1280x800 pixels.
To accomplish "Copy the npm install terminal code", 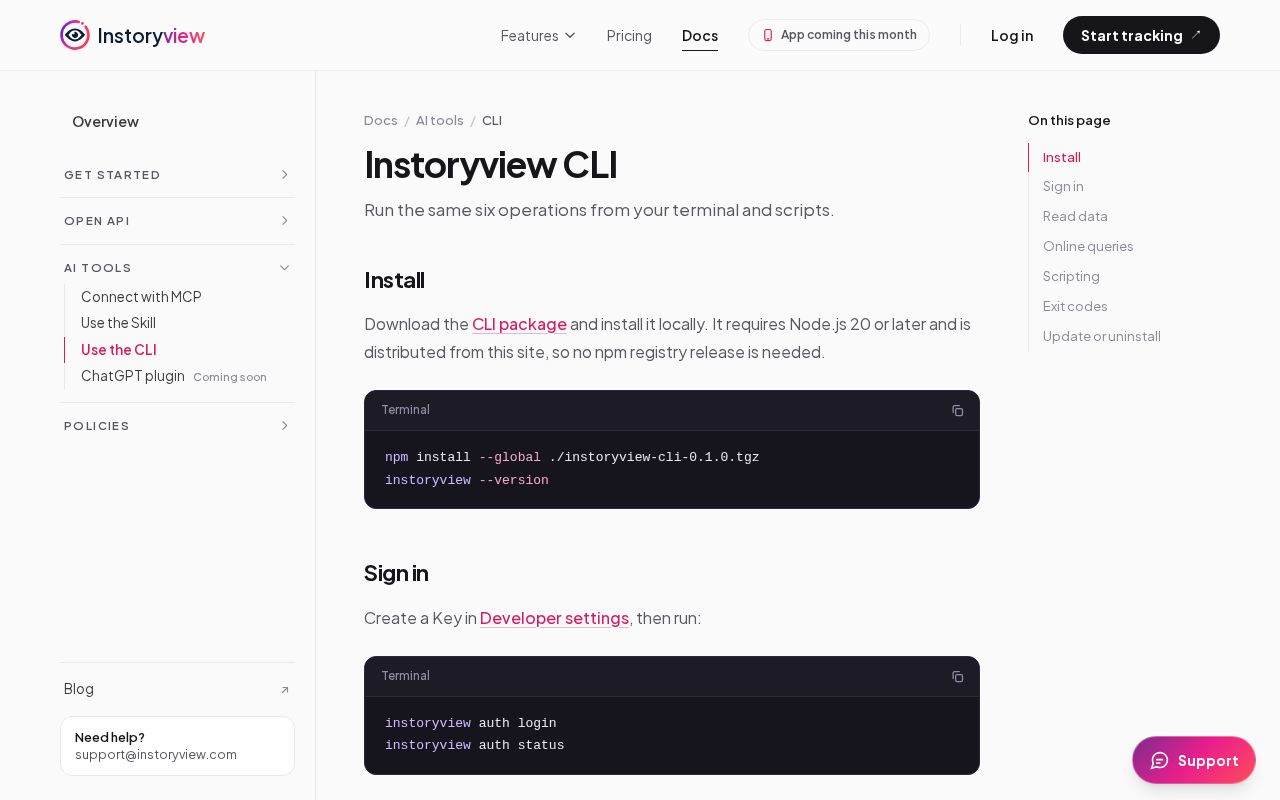I will [x=957, y=411].
